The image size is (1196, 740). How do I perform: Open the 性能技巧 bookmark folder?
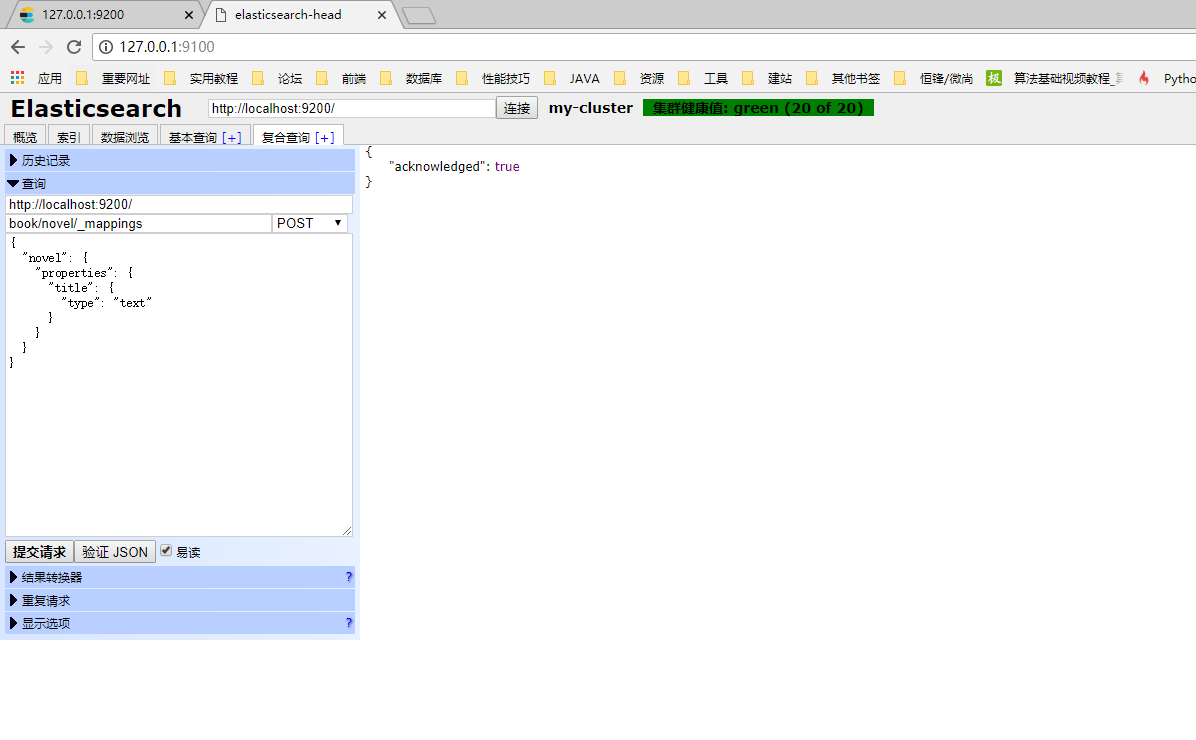[494, 79]
